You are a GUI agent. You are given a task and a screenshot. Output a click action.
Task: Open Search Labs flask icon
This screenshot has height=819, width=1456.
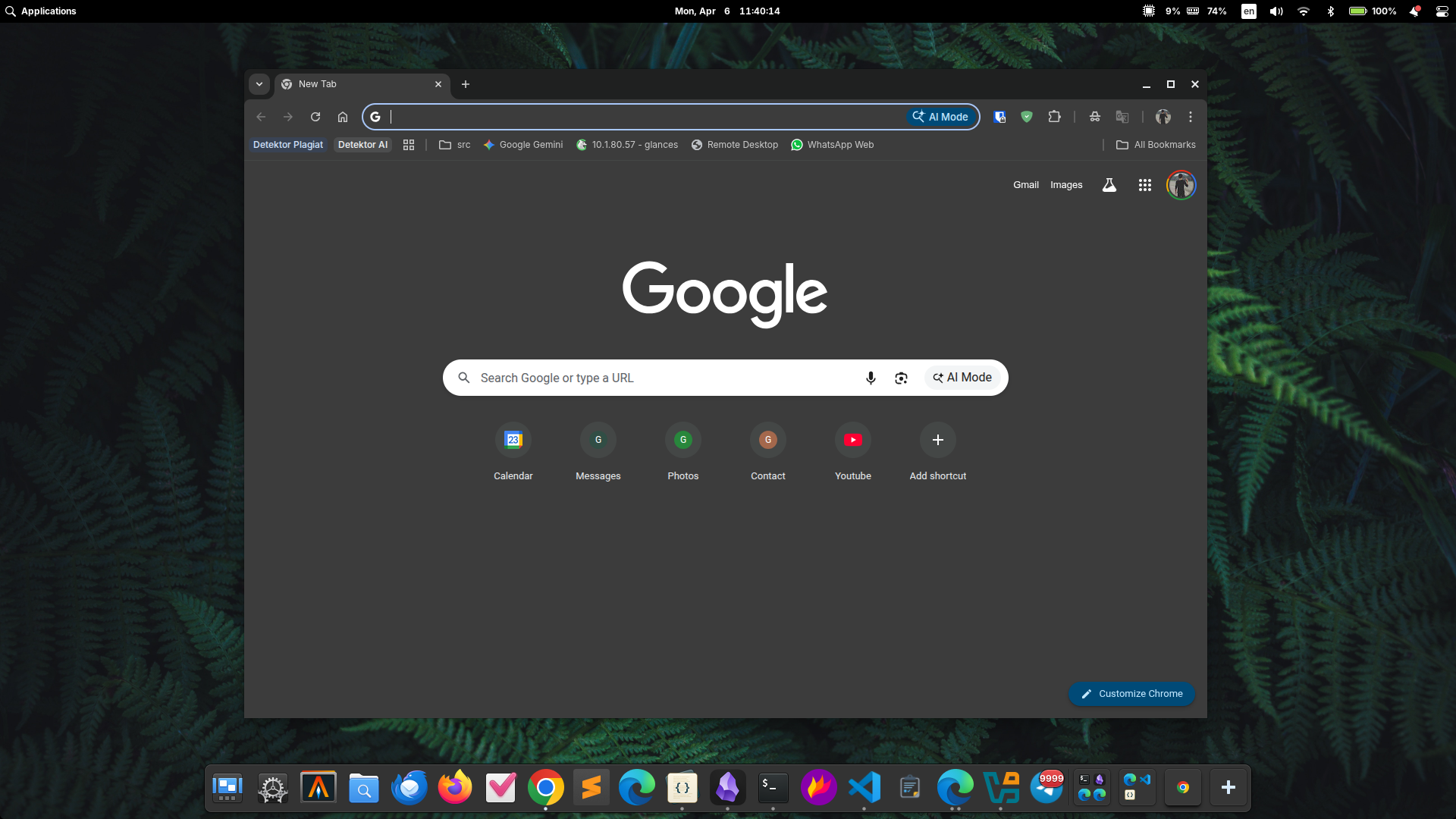[1109, 185]
